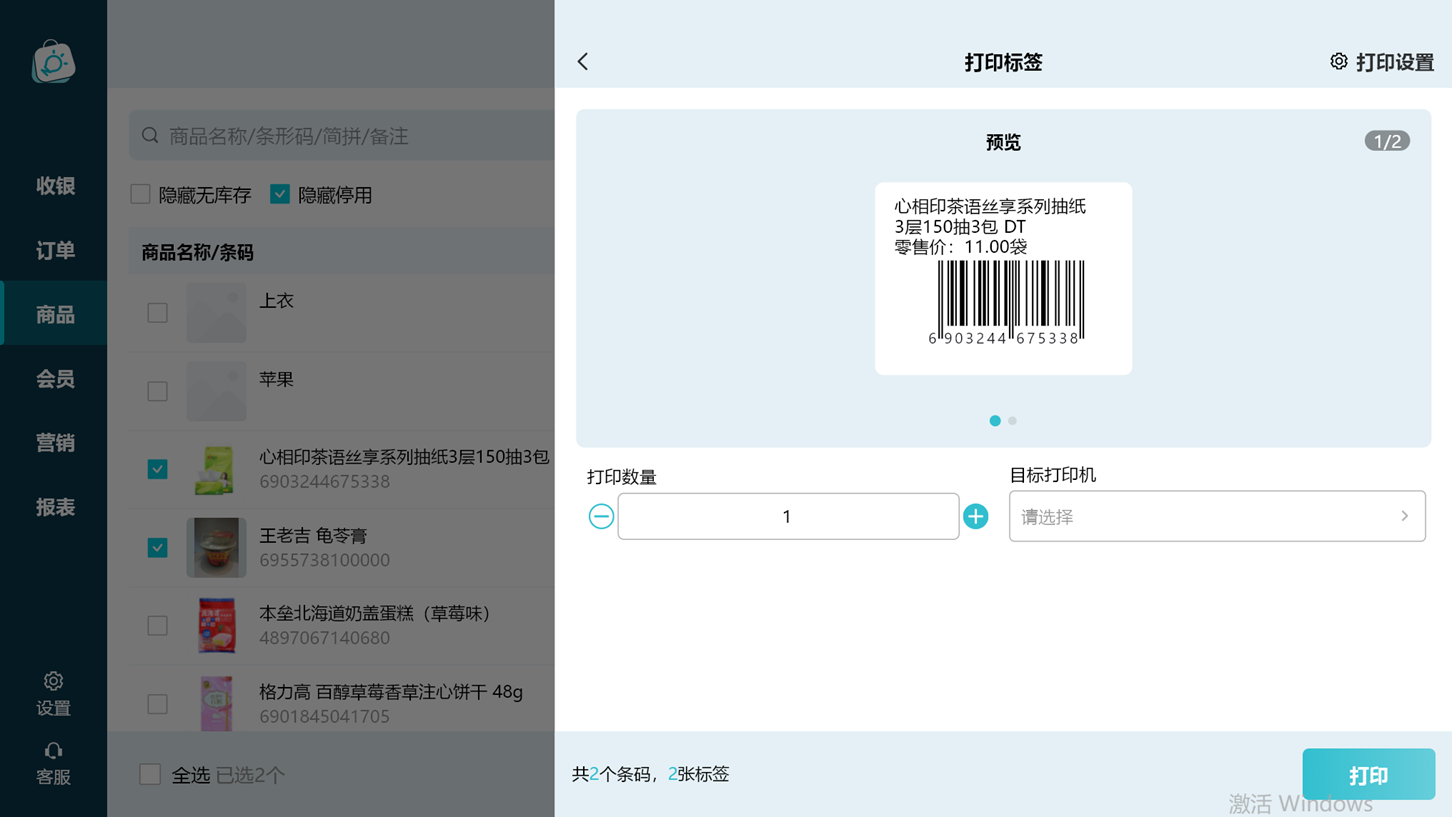Uncheck the 心相印茶语丝享 product checkbox

click(x=157, y=469)
